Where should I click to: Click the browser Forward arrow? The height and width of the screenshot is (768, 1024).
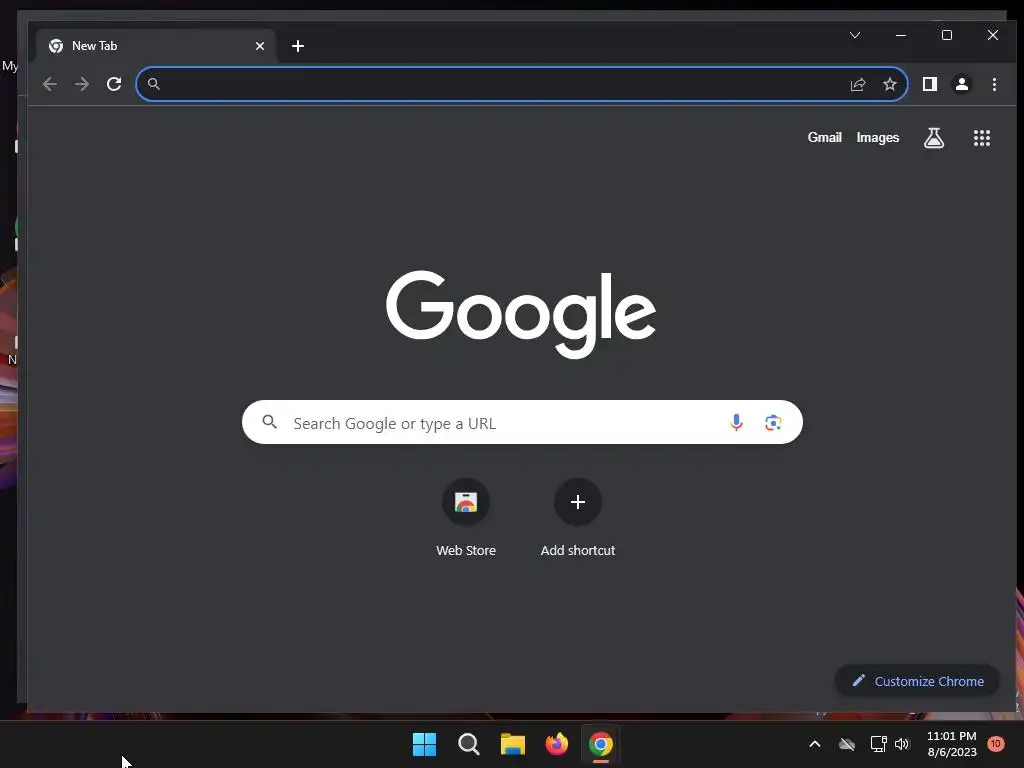82,84
